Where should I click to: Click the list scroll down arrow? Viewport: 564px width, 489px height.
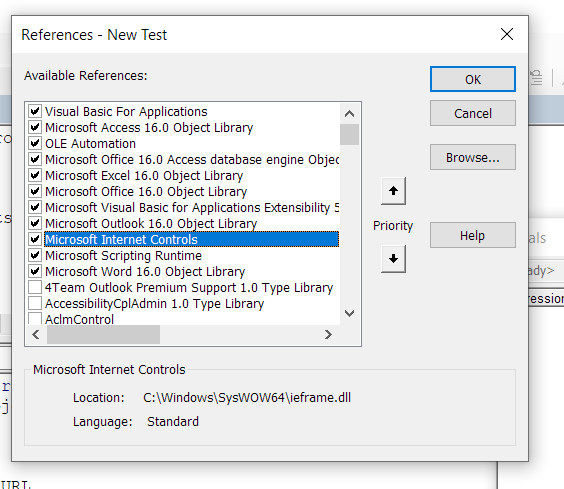pyautogui.click(x=349, y=313)
